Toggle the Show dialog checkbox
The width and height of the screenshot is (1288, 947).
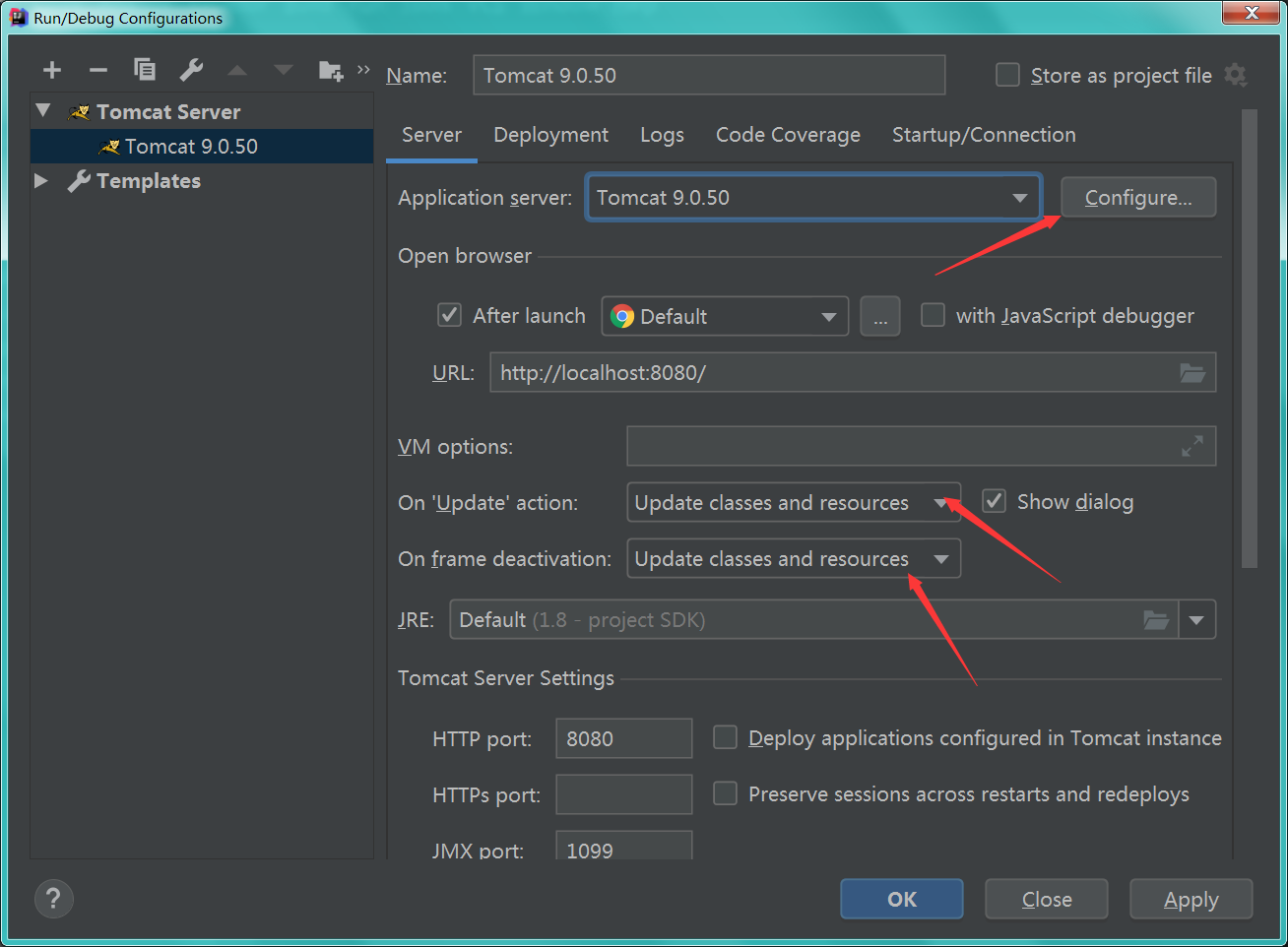[x=995, y=501]
